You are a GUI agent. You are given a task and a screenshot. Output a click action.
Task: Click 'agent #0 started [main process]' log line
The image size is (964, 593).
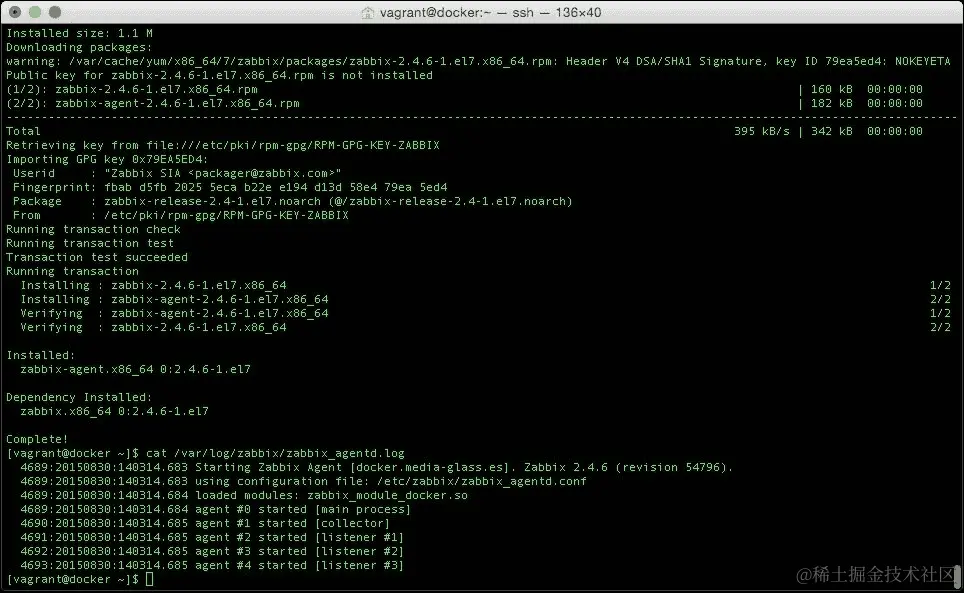216,509
